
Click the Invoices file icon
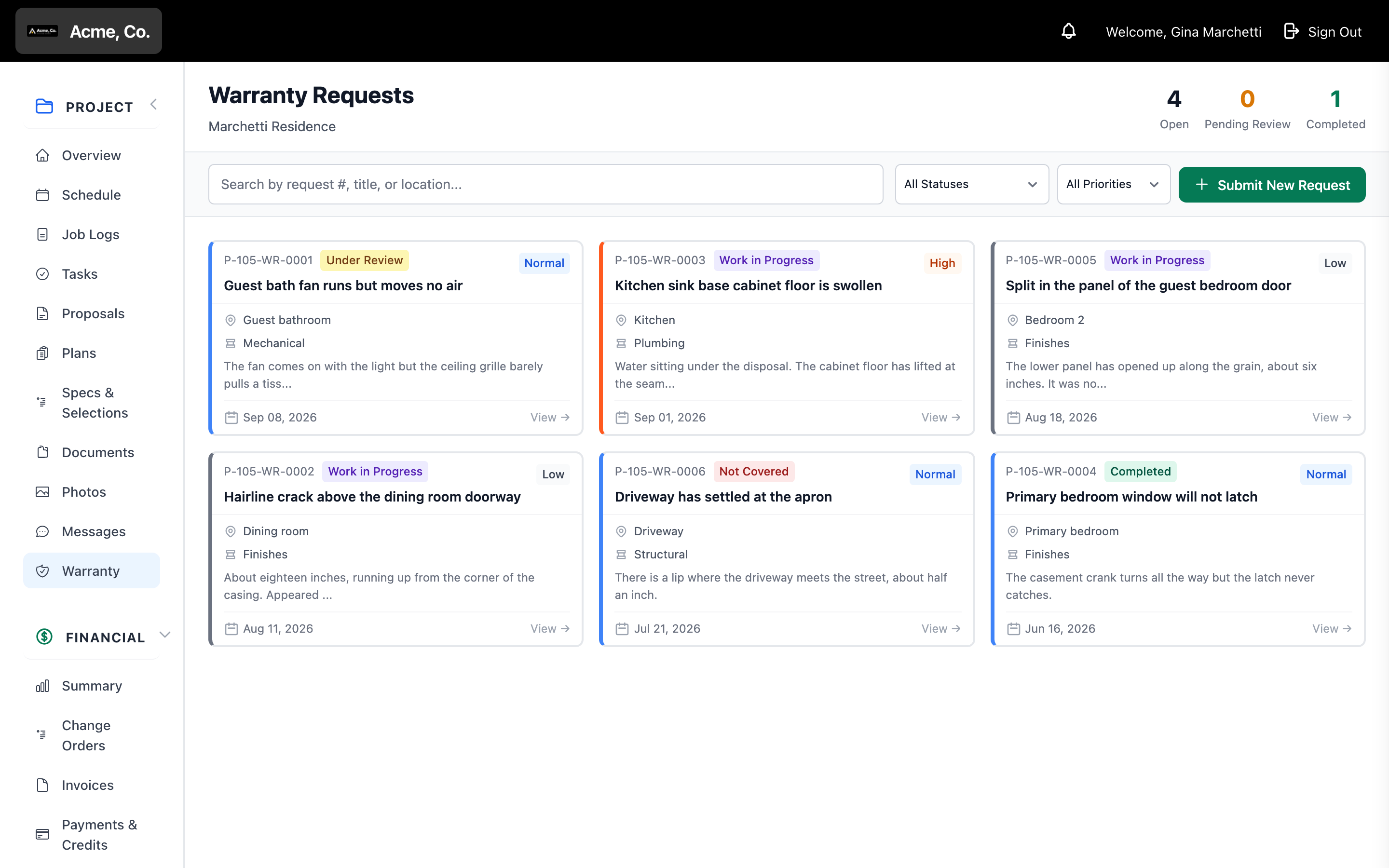[x=42, y=786]
